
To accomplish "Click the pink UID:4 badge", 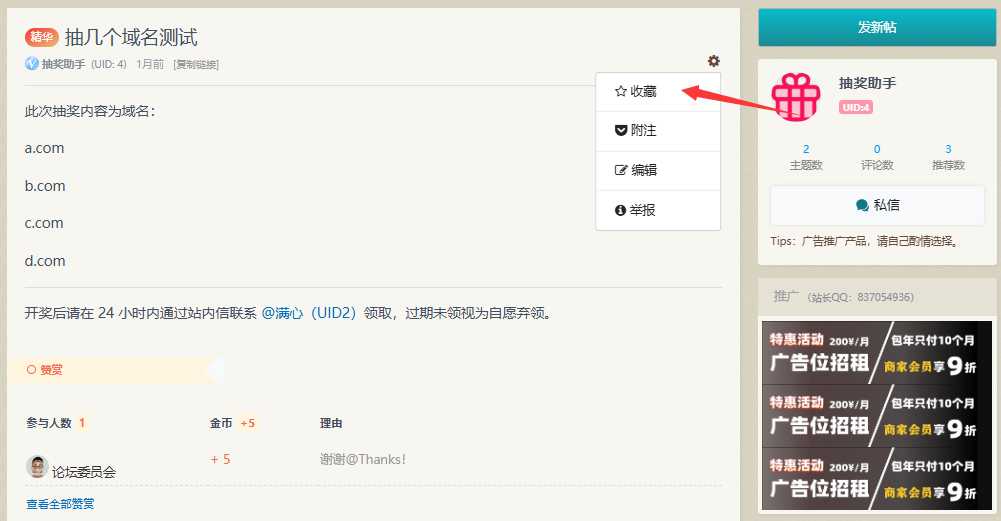I will 855,107.
